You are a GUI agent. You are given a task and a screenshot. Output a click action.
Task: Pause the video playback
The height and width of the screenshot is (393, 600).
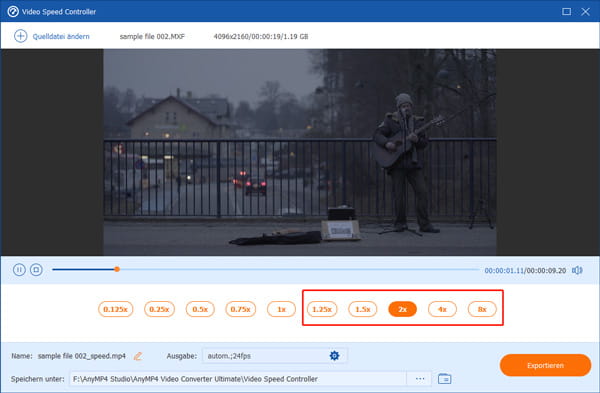coord(19,270)
